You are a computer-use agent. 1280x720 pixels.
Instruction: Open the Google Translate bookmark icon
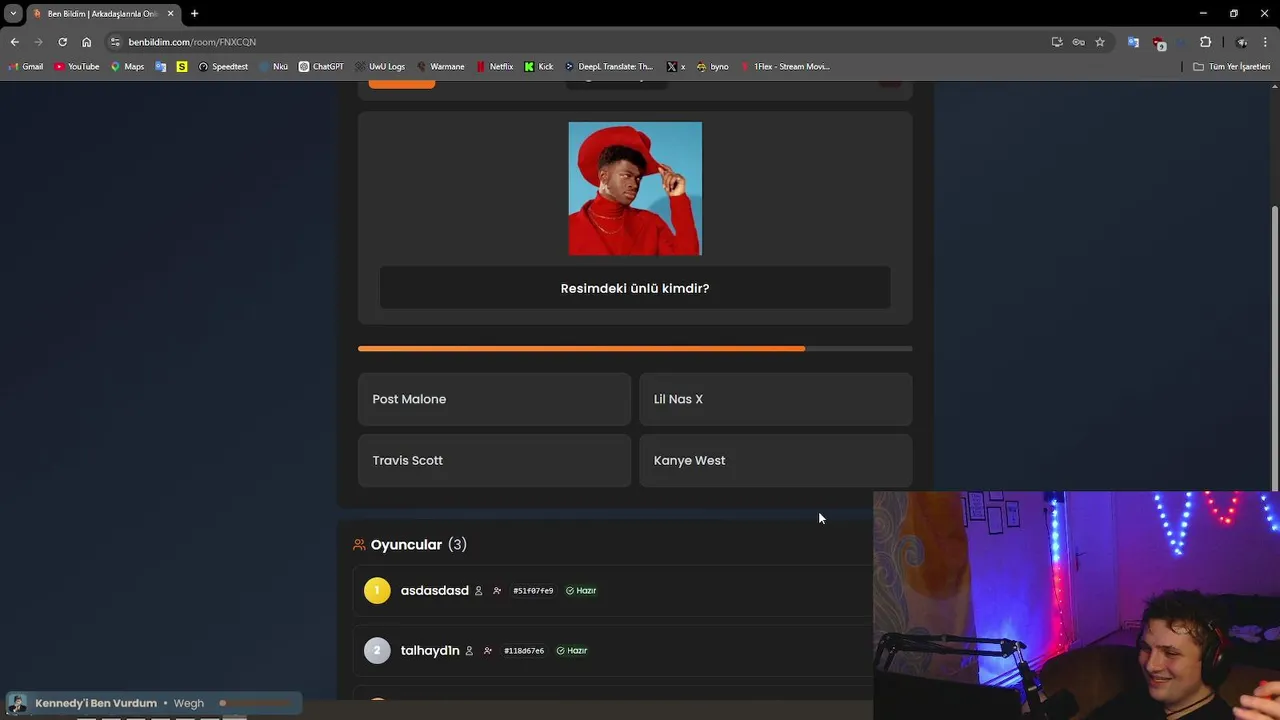[161, 66]
